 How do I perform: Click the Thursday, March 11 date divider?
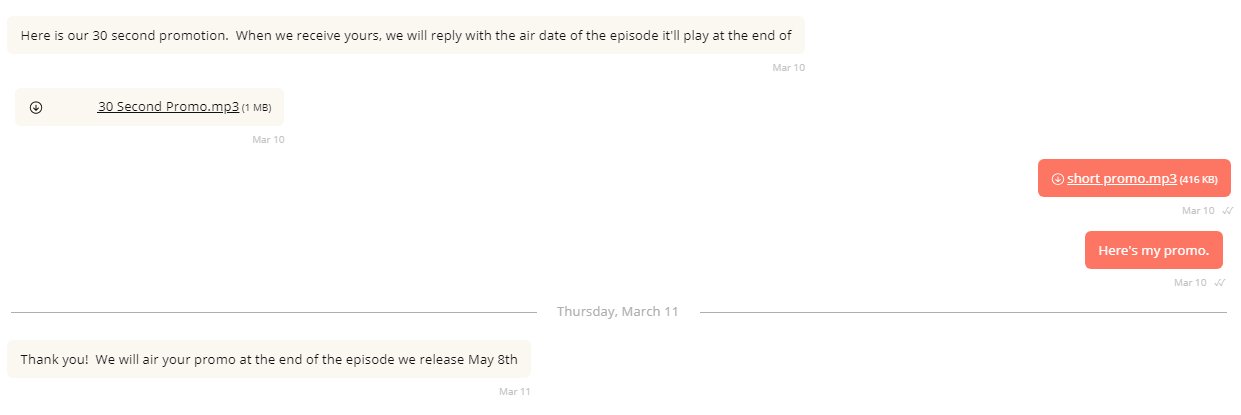pos(617,312)
